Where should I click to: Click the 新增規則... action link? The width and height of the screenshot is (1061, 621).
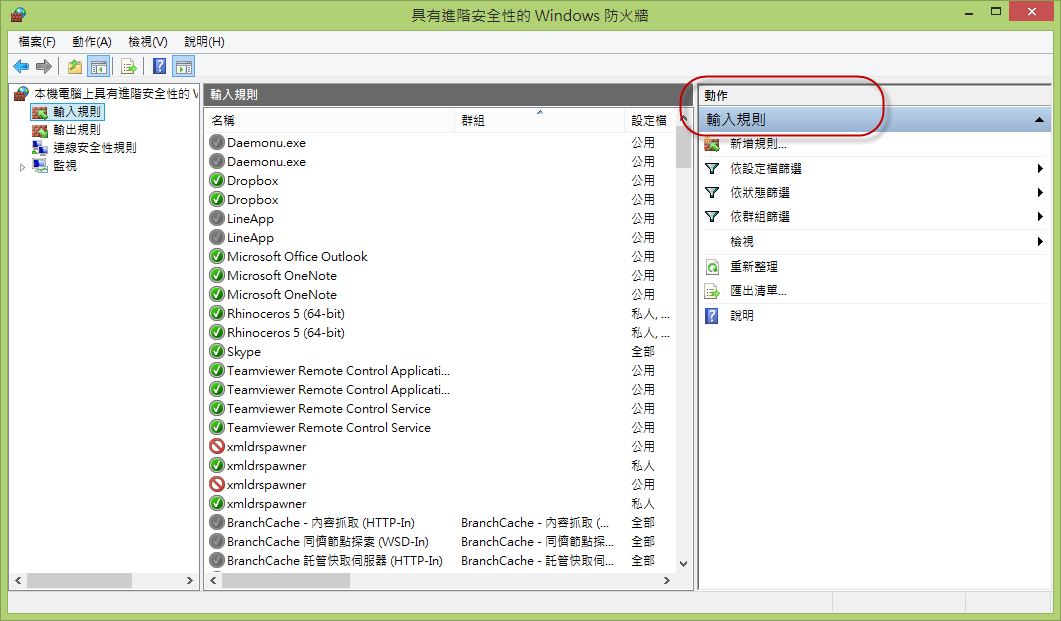(x=758, y=144)
